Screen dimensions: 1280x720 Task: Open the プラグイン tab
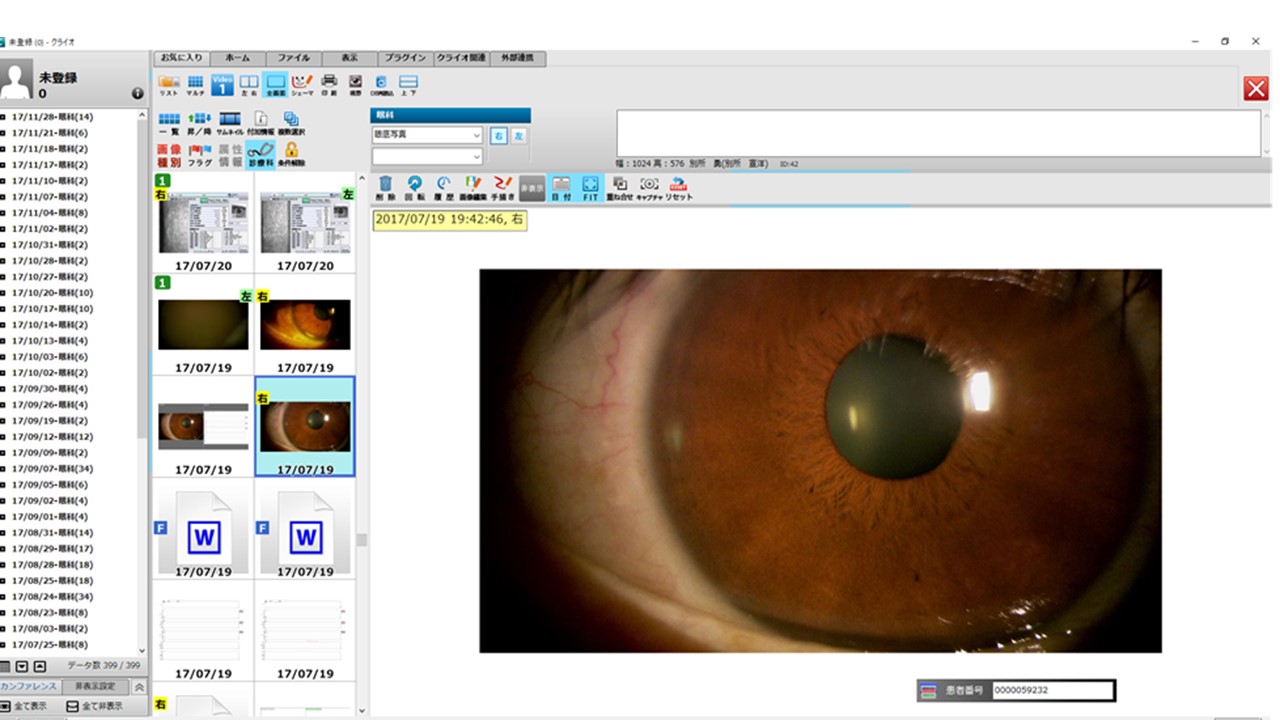click(x=406, y=58)
